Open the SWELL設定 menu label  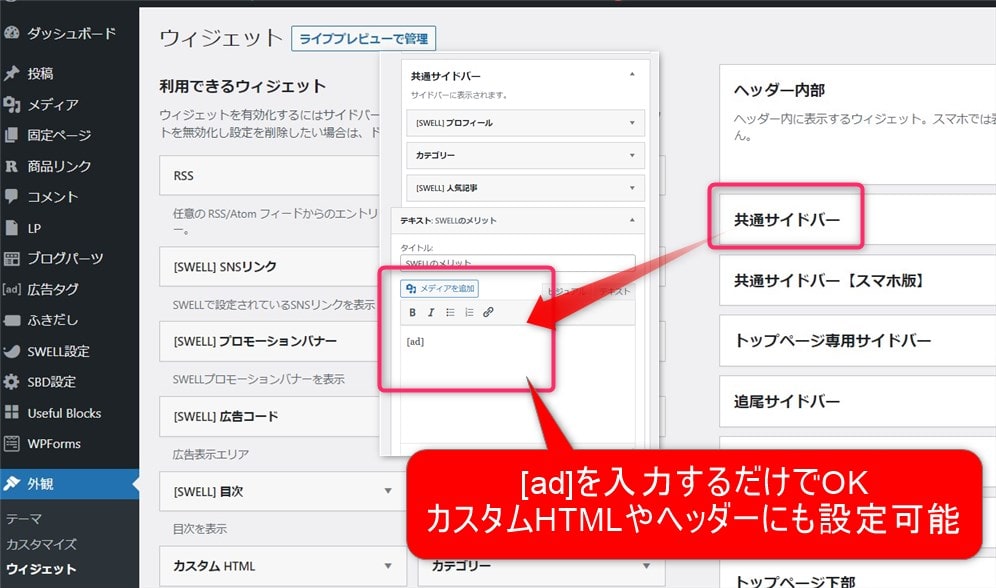tap(58, 351)
